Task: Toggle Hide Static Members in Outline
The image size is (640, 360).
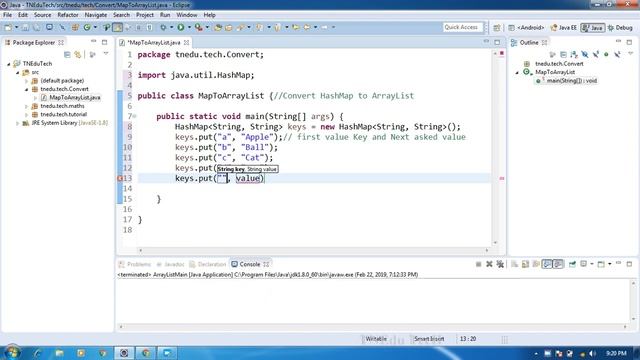Action: click(x=596, y=54)
